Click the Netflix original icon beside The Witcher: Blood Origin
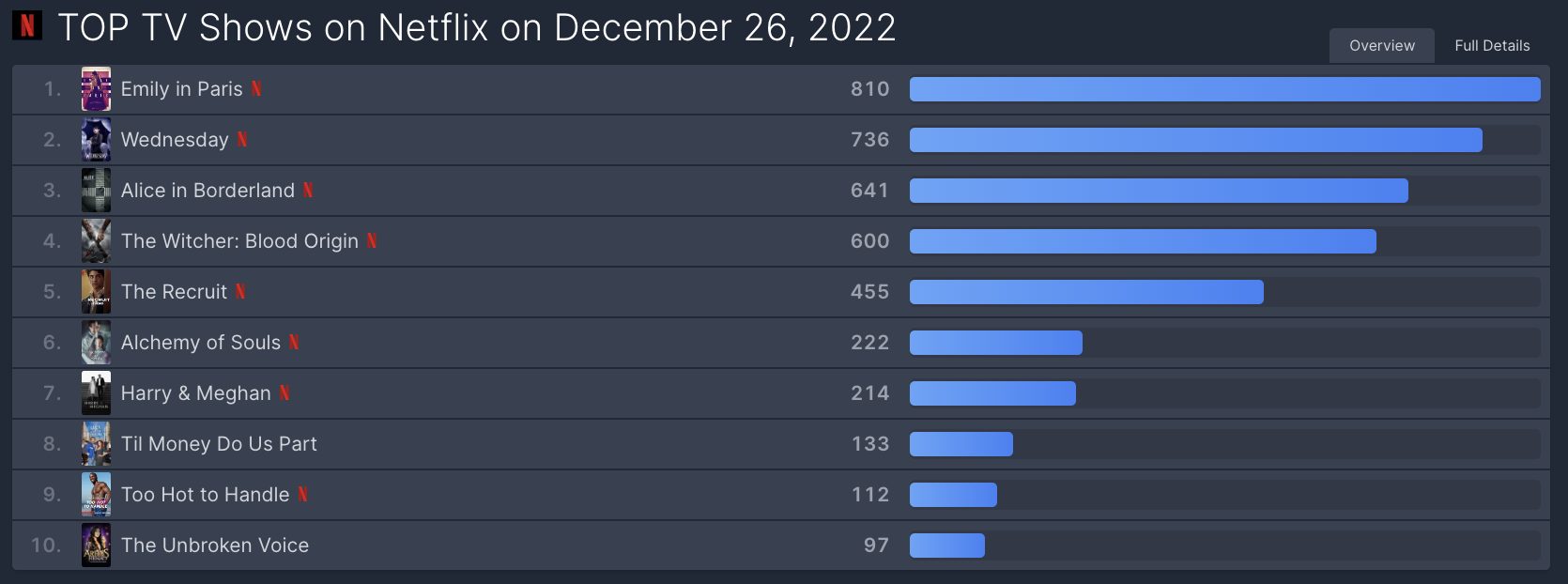 [372, 241]
